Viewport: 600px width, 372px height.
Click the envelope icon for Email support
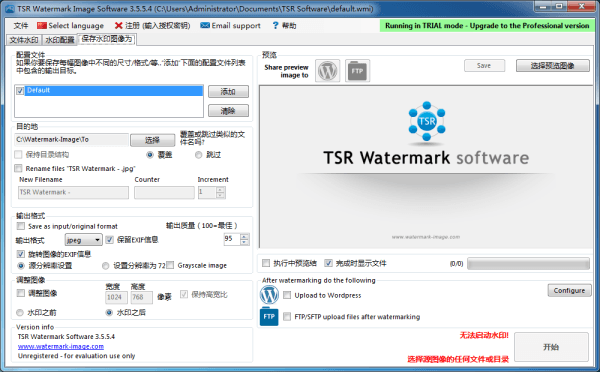205,25
